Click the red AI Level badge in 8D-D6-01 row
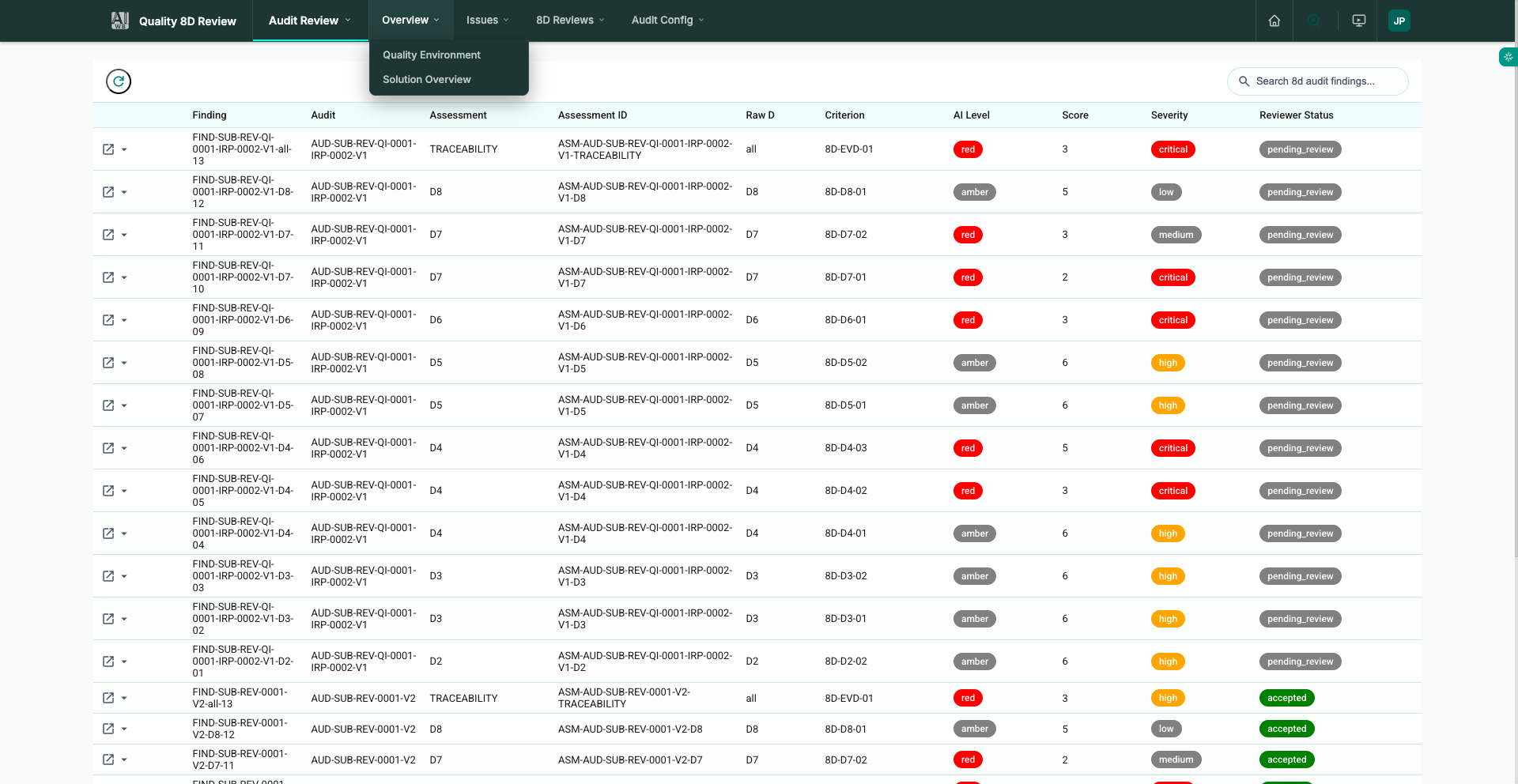Viewport: 1518px width, 784px height. click(968, 320)
